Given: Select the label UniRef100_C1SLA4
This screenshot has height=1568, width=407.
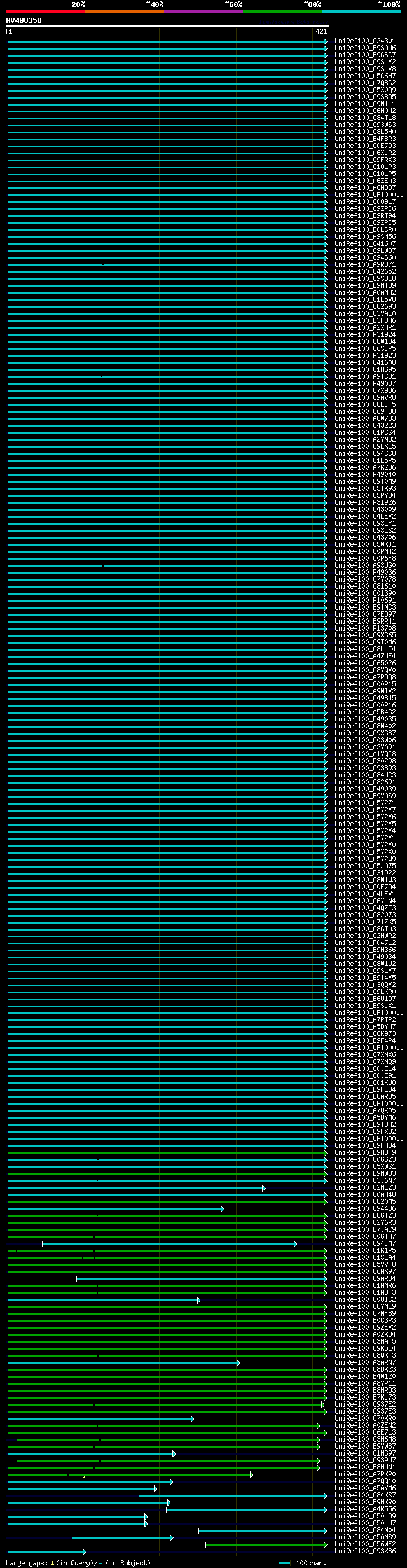Looking at the screenshot, I should coord(365,1257).
